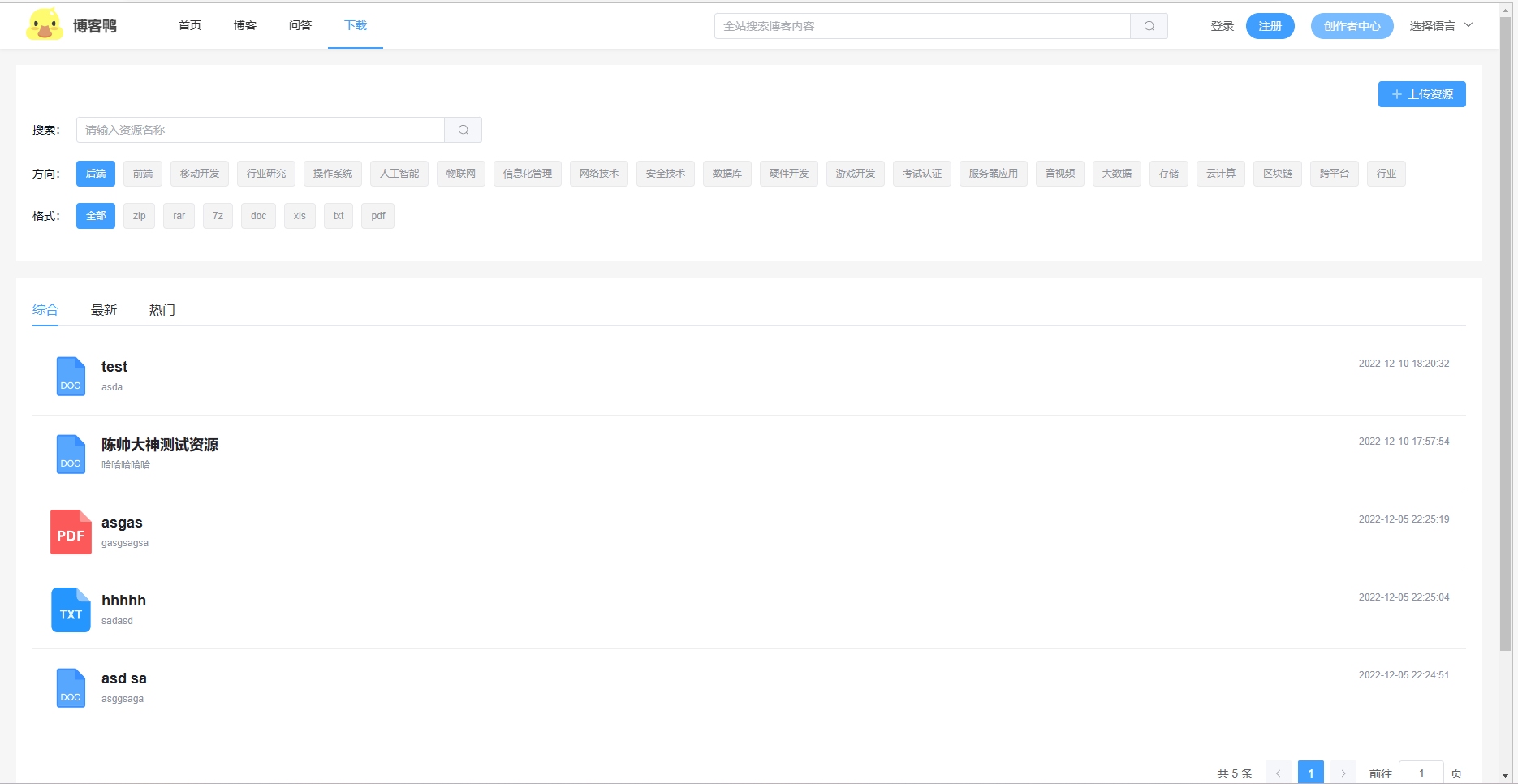Select the 全部 format filter

(x=96, y=216)
